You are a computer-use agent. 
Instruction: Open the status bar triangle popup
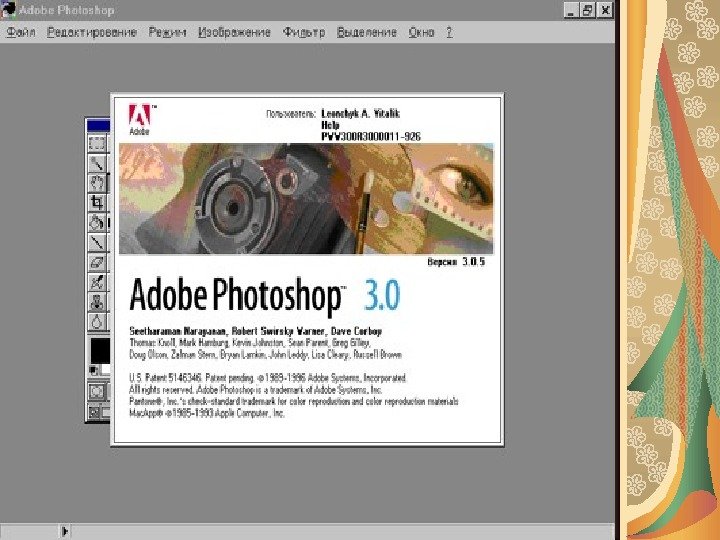(x=65, y=531)
